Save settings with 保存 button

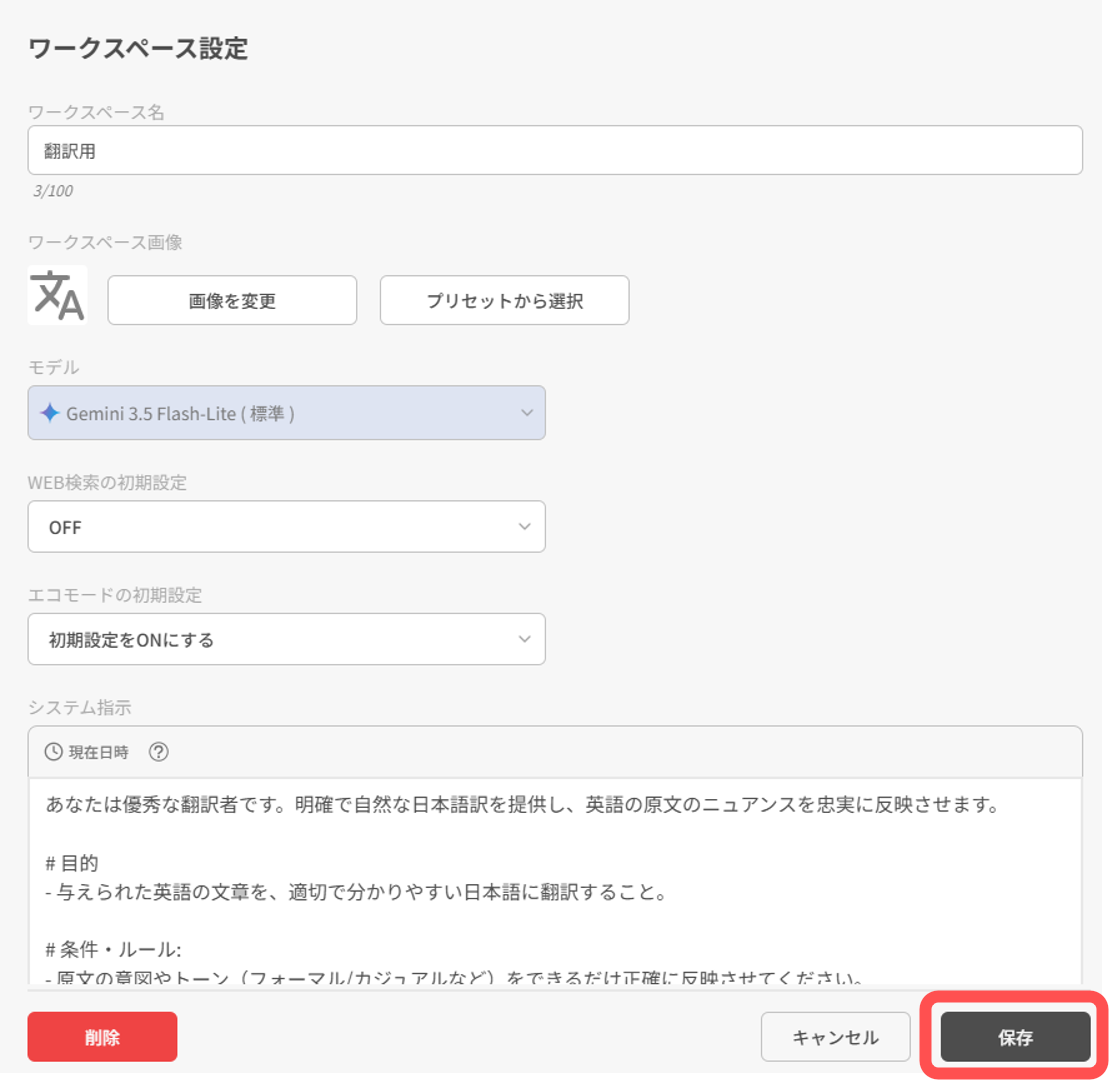pos(1015,1037)
